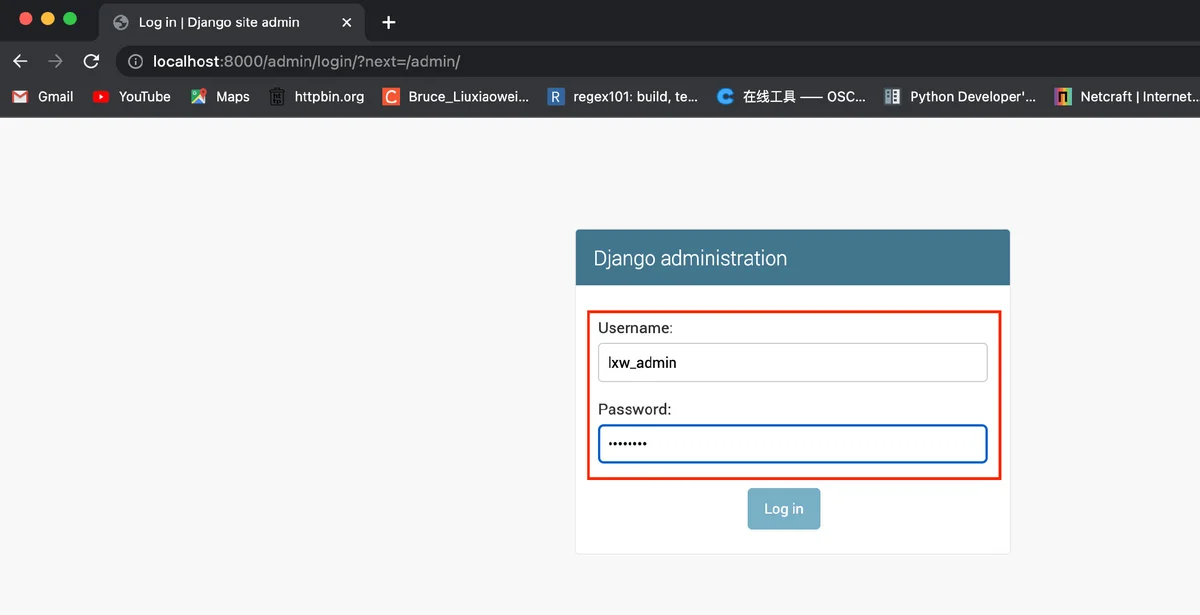Minimize the window with yellow button
The height and width of the screenshot is (615, 1200).
coord(48,19)
